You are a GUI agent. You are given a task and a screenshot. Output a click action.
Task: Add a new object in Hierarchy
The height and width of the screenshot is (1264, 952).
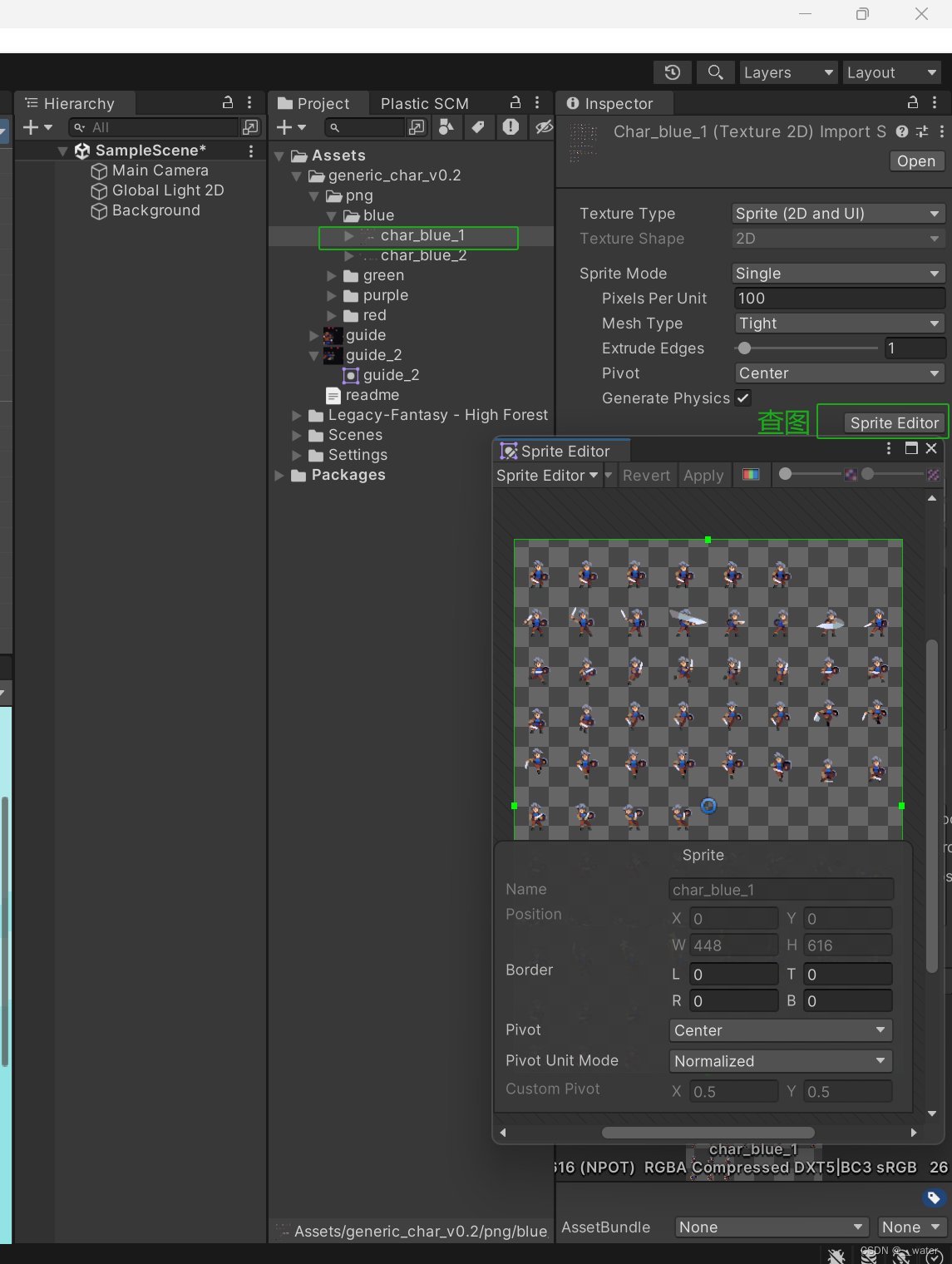37,127
